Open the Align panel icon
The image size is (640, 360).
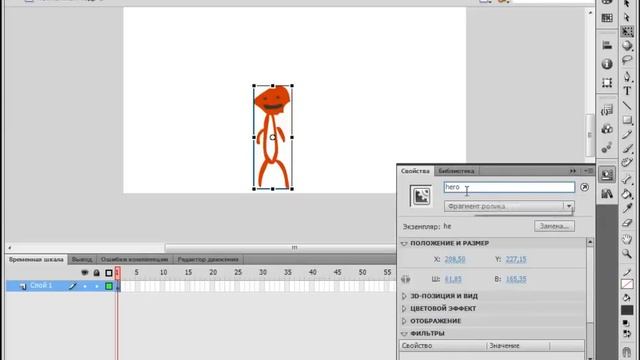(607, 45)
